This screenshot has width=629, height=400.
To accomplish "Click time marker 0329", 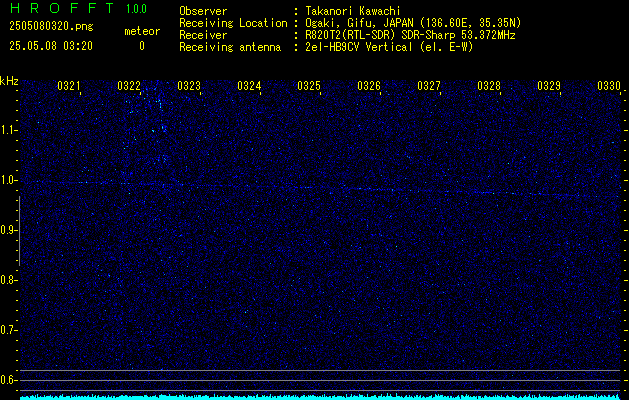I will point(549,86).
